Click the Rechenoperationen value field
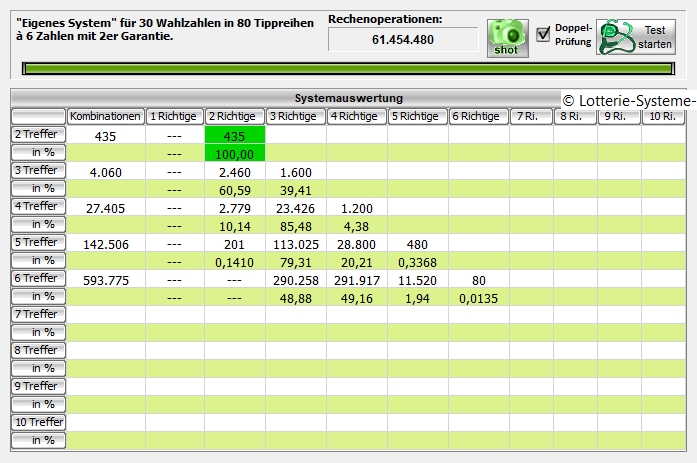This screenshot has height=463, width=697. 403,40
